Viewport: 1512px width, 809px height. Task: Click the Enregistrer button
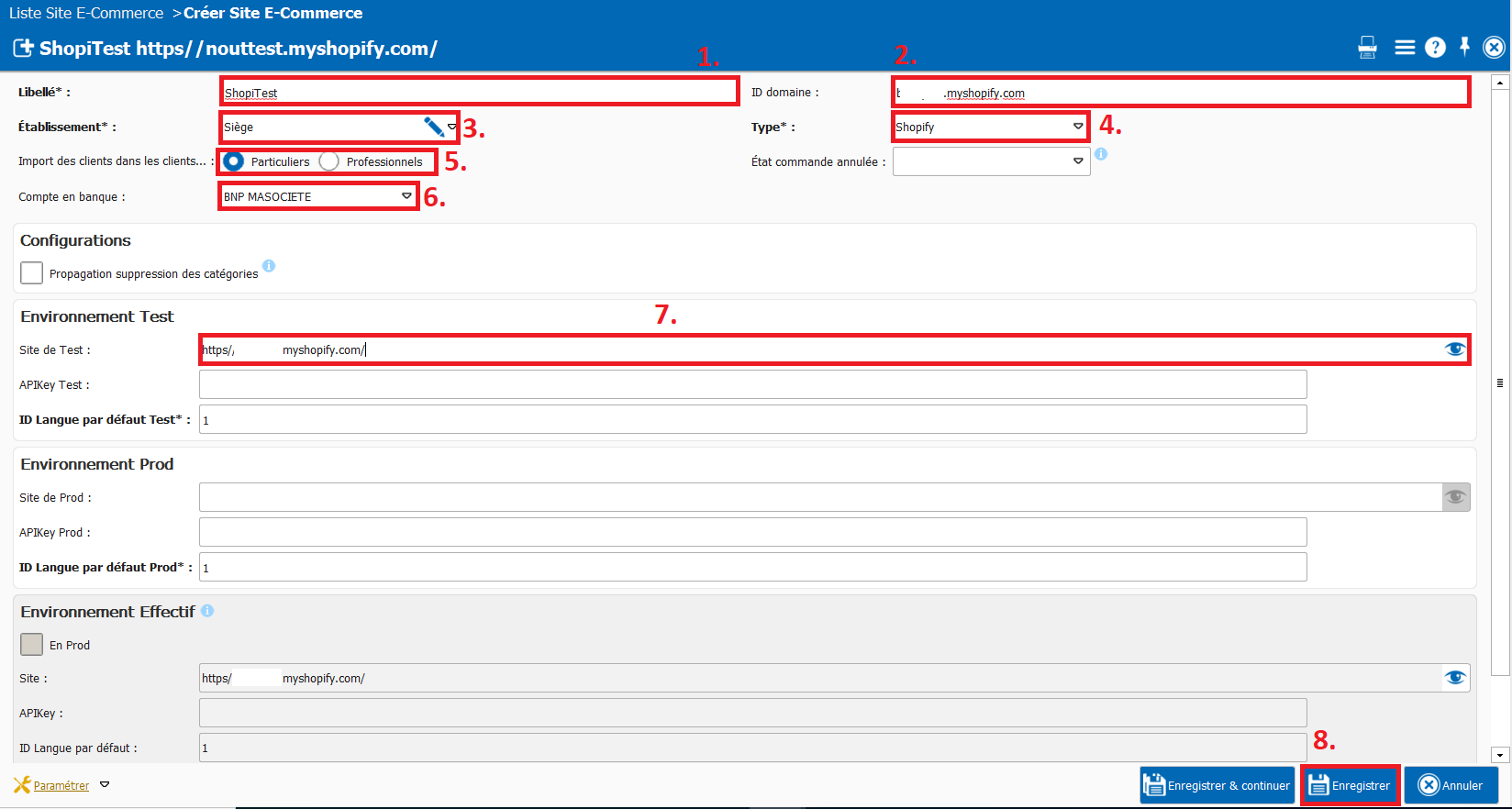click(x=1350, y=785)
